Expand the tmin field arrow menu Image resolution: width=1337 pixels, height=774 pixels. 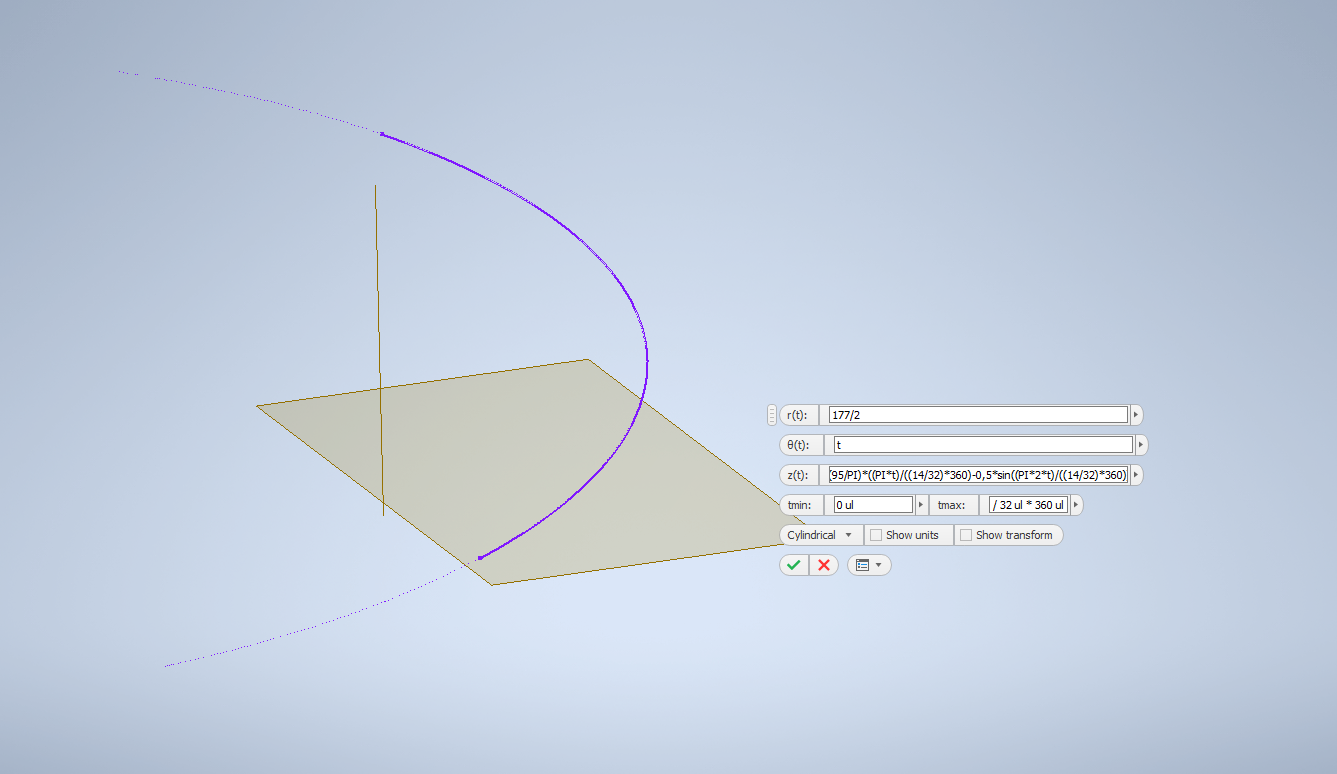pyautogui.click(x=921, y=505)
